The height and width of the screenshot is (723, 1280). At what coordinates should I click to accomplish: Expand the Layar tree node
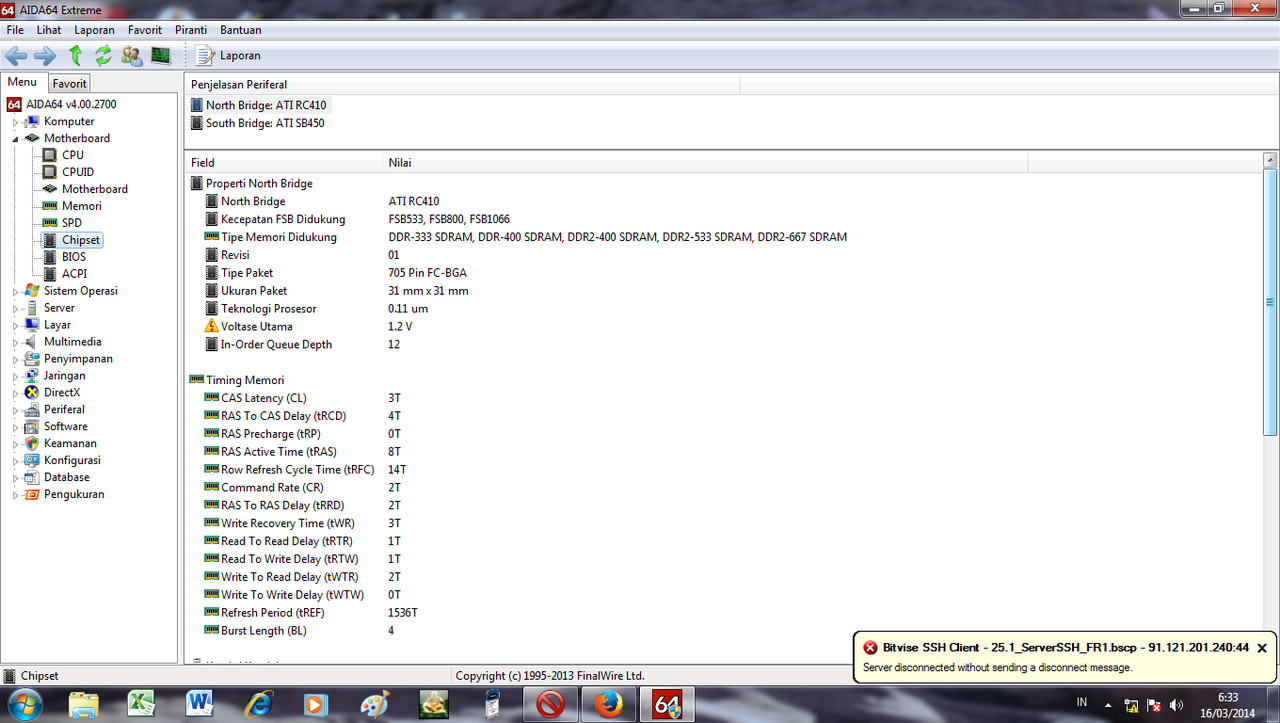[15, 326]
